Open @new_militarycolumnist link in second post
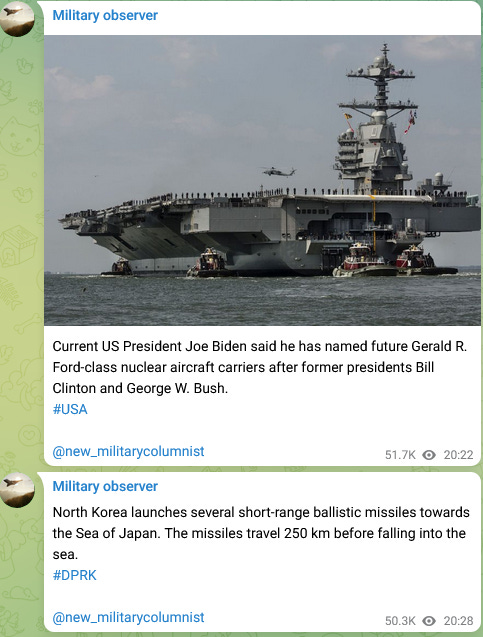The height and width of the screenshot is (637, 483). pyautogui.click(x=128, y=618)
